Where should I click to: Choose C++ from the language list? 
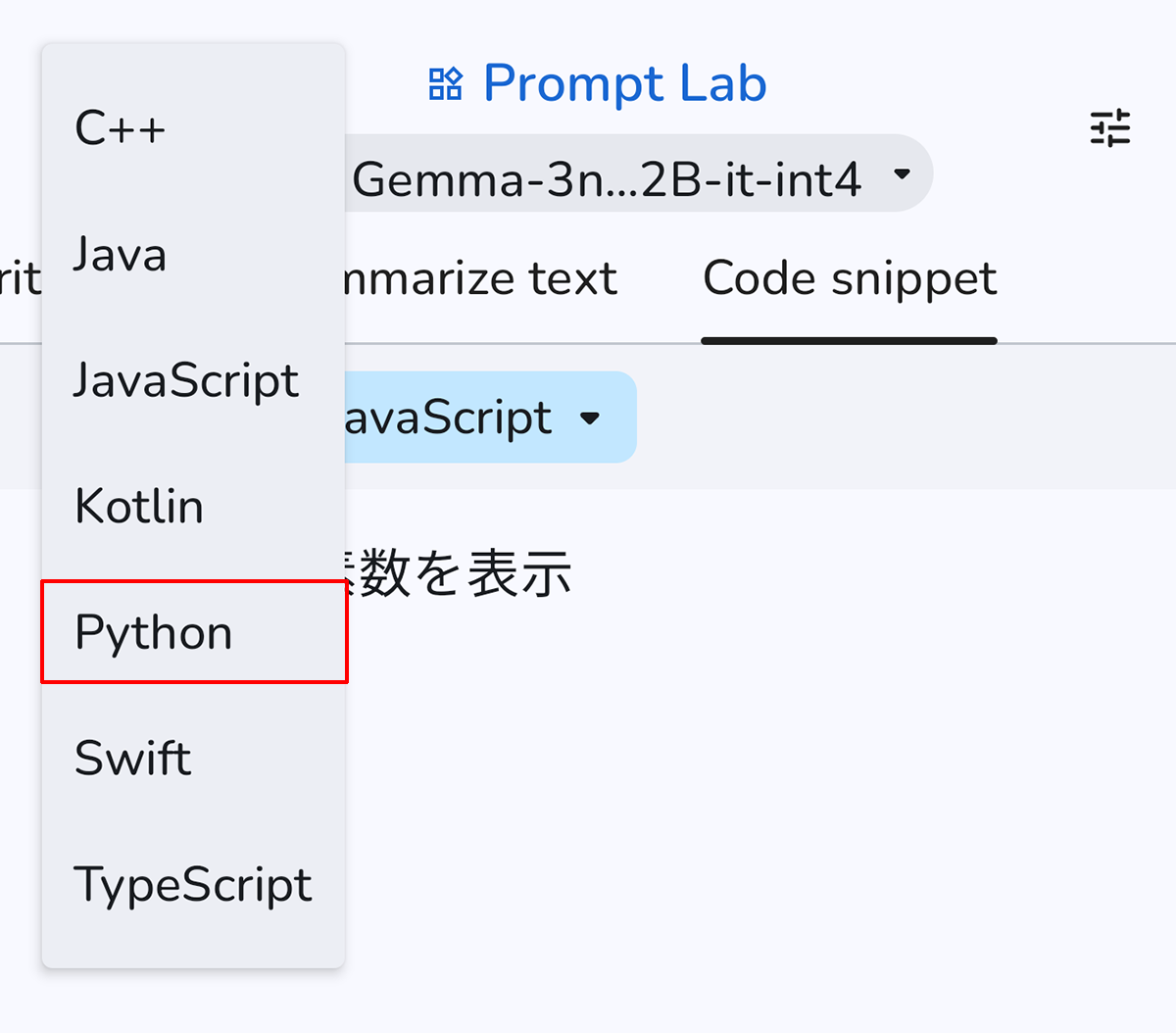pos(121,128)
